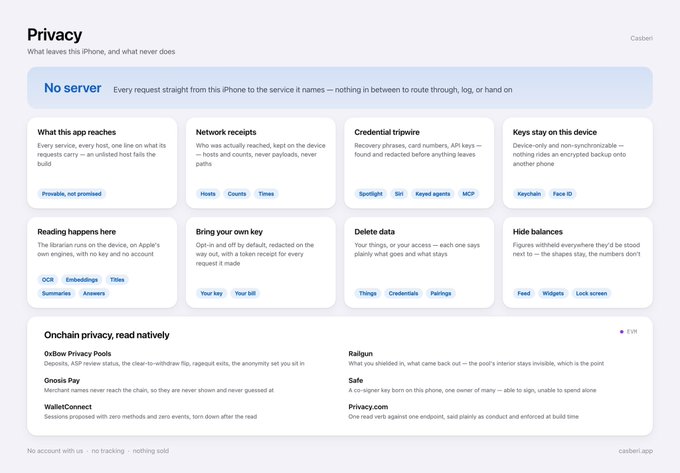
Task: Click the 'Widgets' tag
Action: point(553,294)
